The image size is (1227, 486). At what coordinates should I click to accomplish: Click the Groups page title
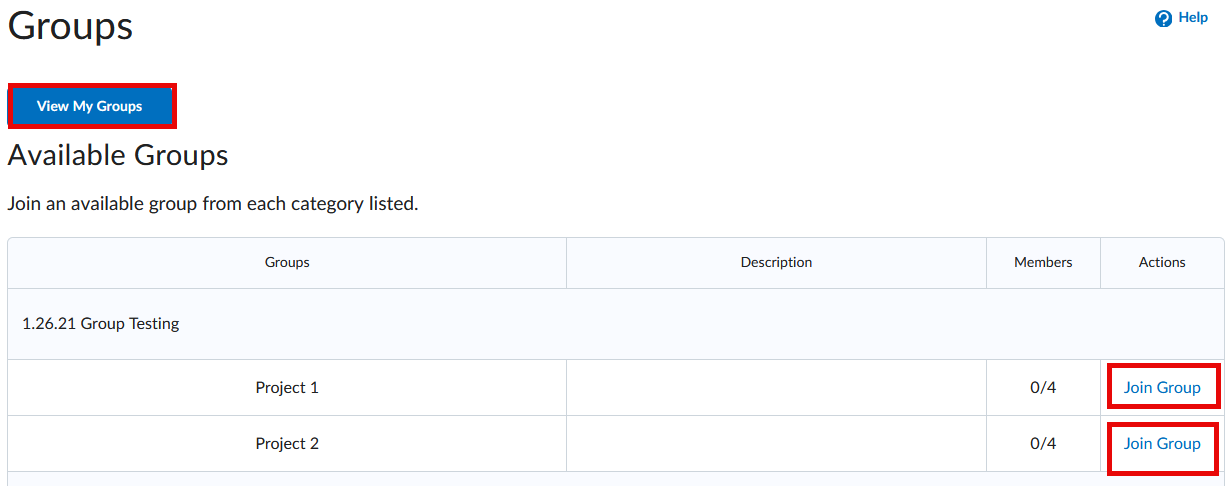[70, 26]
